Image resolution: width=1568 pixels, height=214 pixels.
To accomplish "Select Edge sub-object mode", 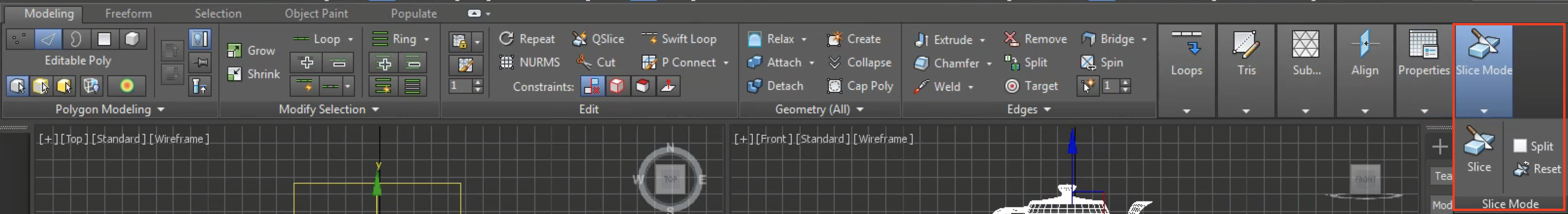I will pos(48,40).
